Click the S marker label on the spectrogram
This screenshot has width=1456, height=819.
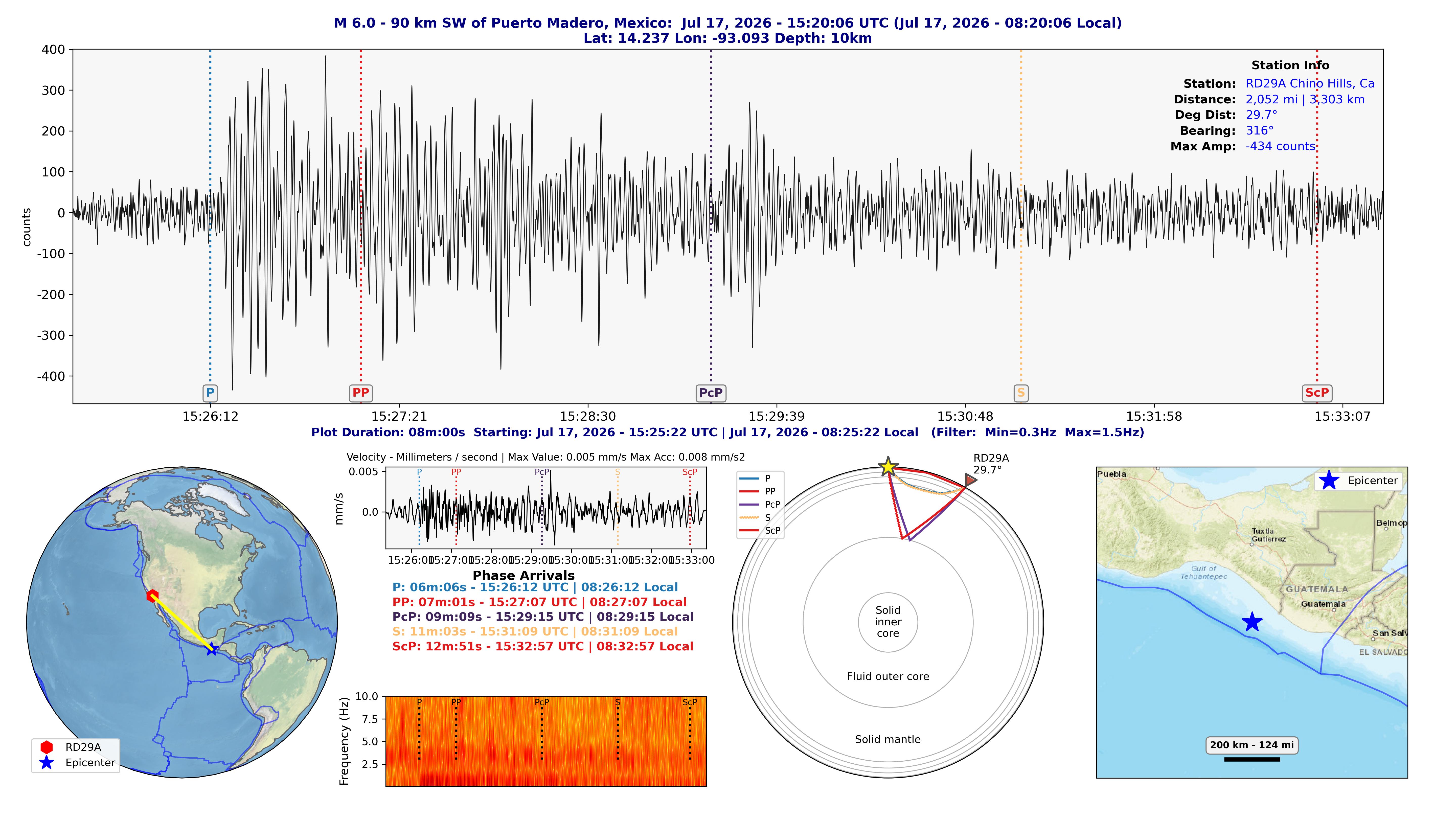pos(617,702)
